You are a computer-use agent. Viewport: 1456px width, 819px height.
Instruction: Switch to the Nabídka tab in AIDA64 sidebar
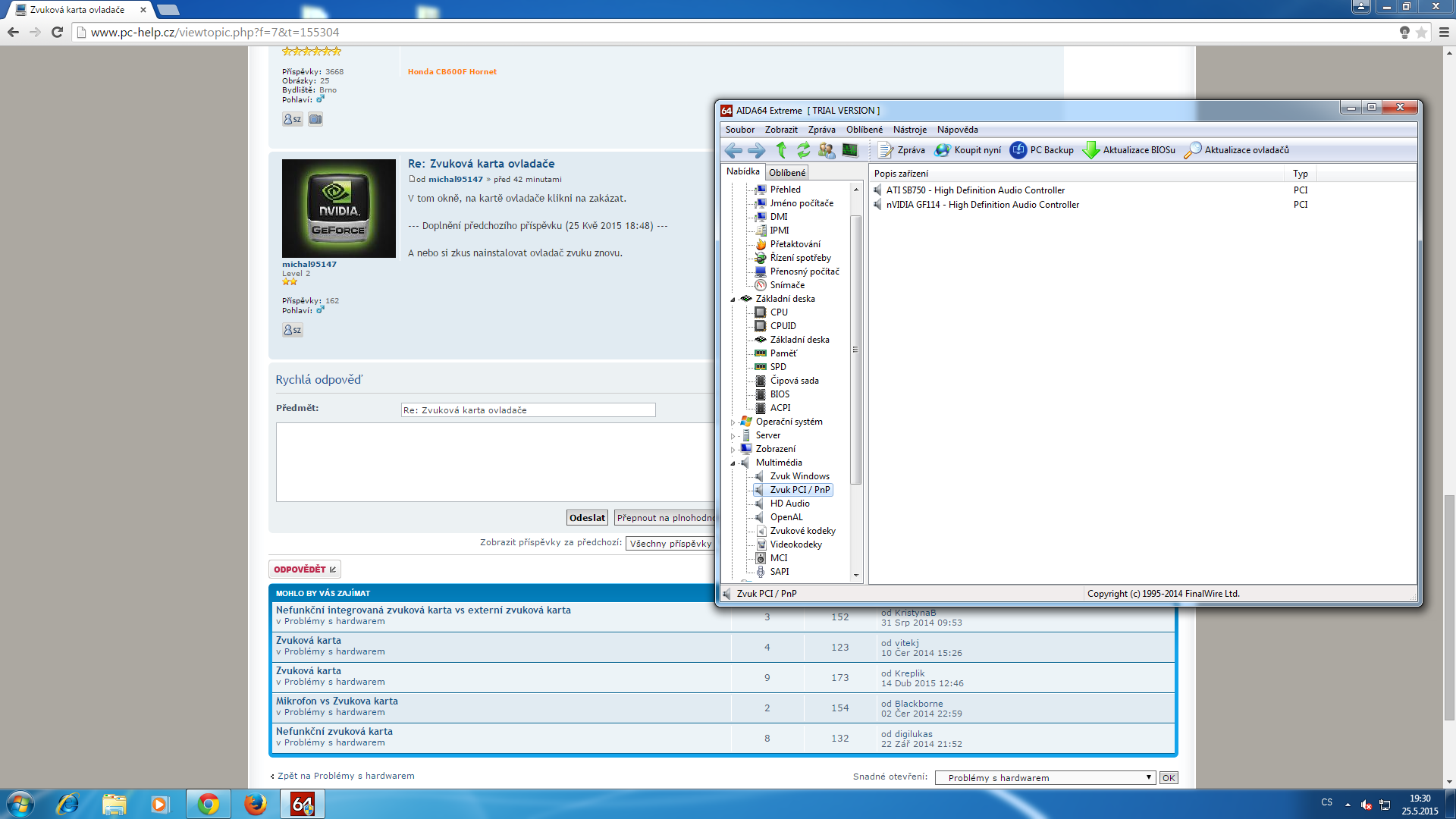(x=742, y=171)
